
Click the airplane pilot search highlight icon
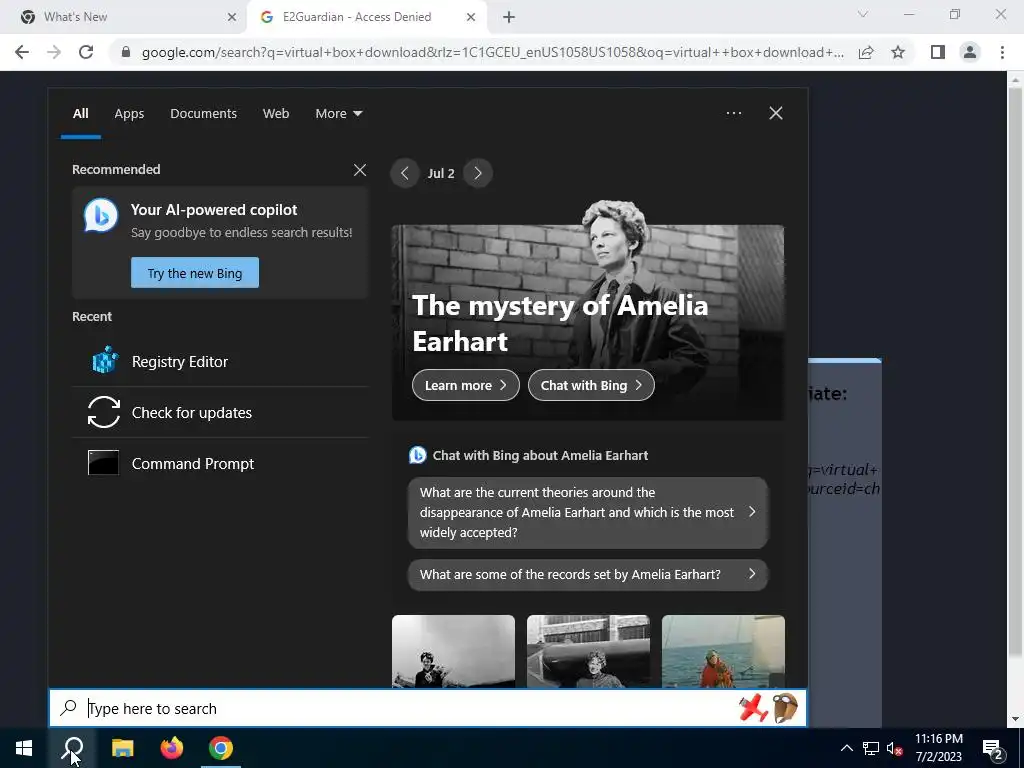[x=769, y=709]
